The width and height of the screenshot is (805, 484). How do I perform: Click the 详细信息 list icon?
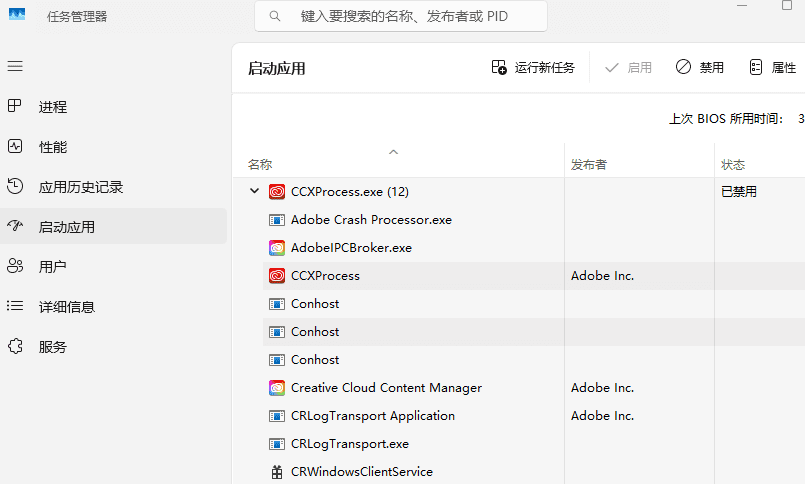pos(15,306)
